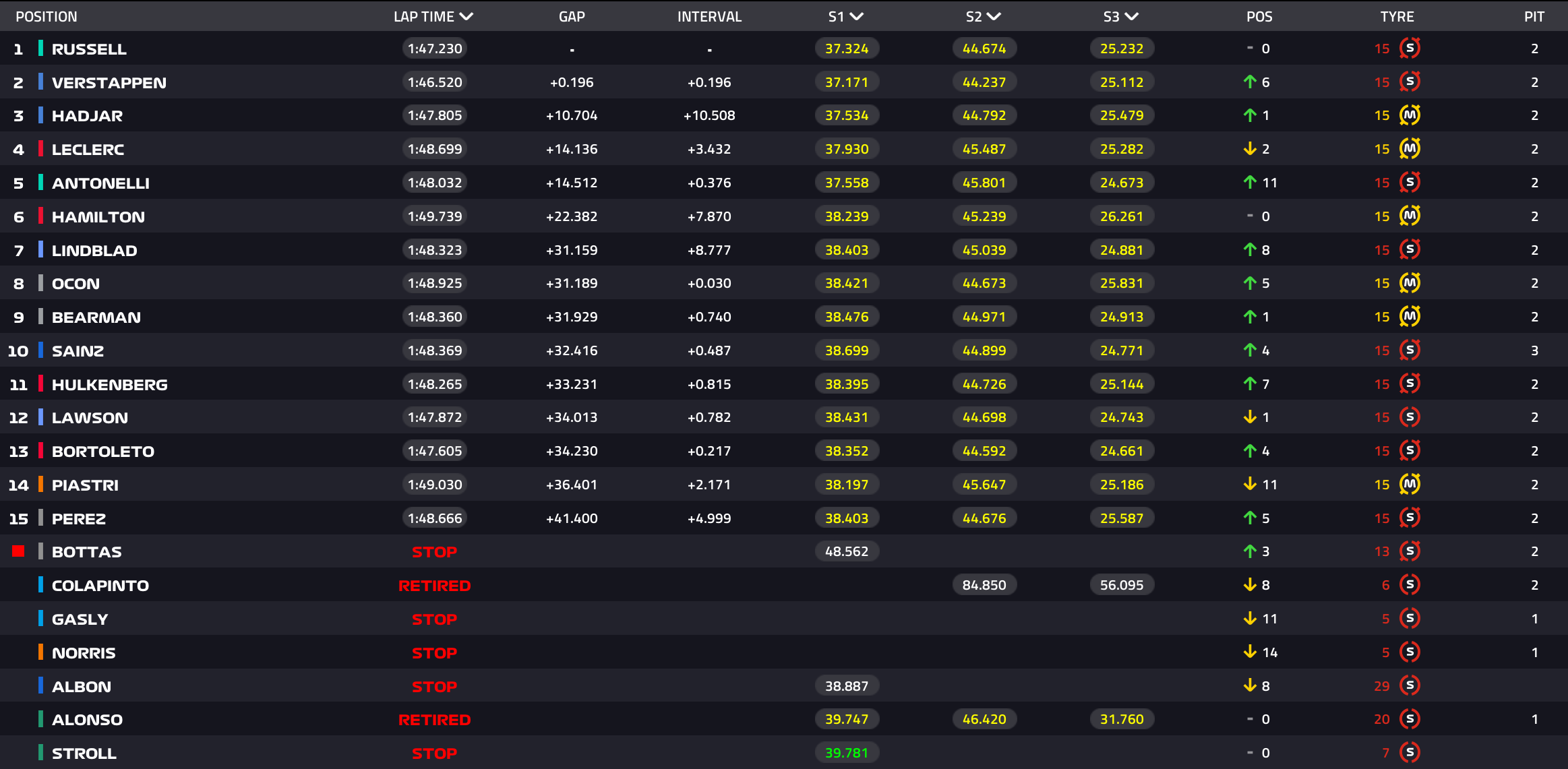Click Colapinto's yellow down arrow
The width and height of the screenshot is (1568, 769).
click(x=1250, y=585)
